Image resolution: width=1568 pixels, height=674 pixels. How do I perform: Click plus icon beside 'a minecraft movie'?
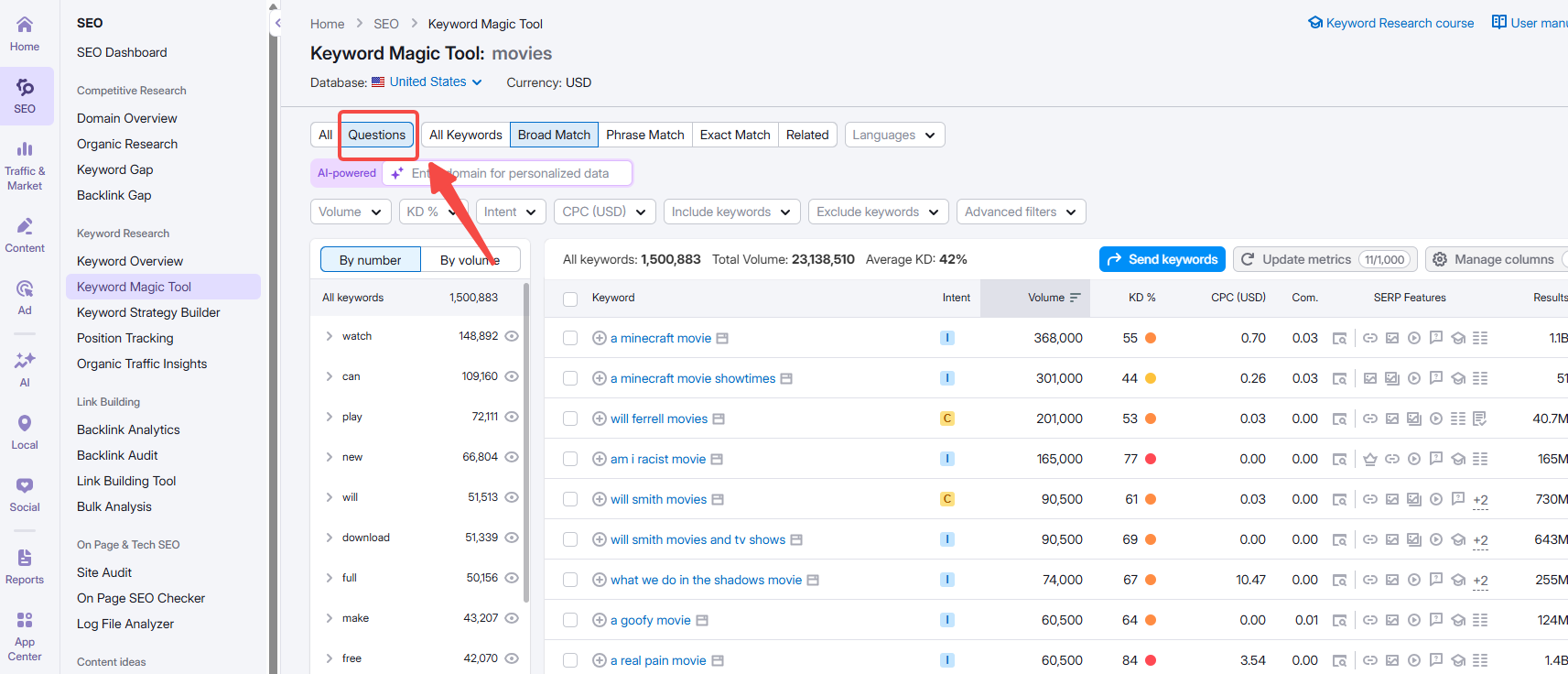(x=600, y=338)
